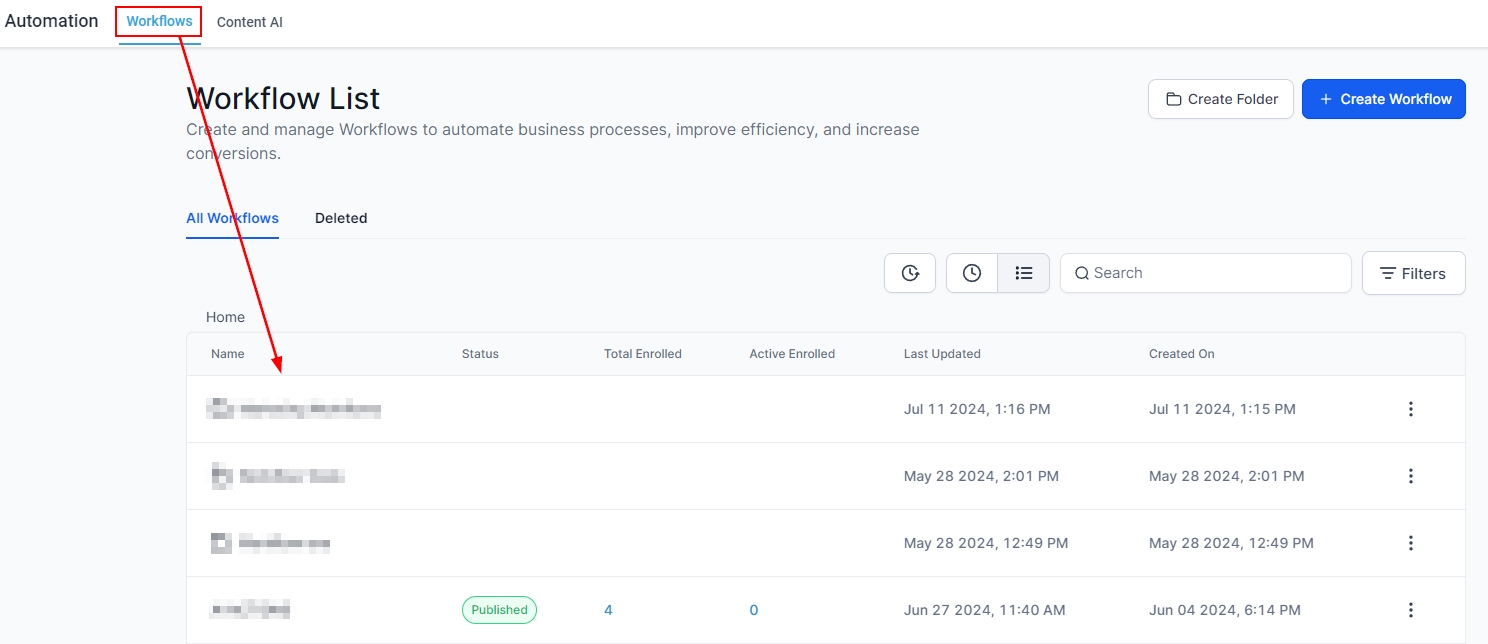Click the Create Folder button
The width and height of the screenshot is (1488, 644).
click(x=1220, y=99)
